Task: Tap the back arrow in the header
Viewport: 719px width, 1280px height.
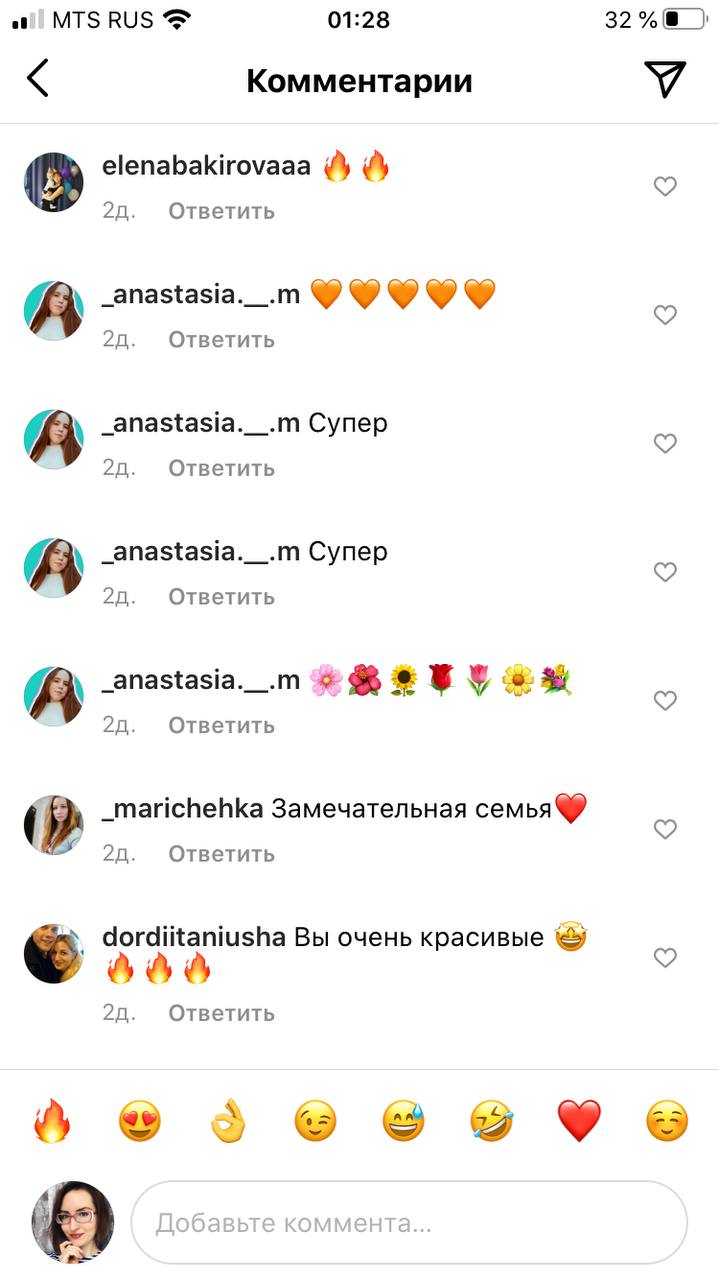Action: 38,79
